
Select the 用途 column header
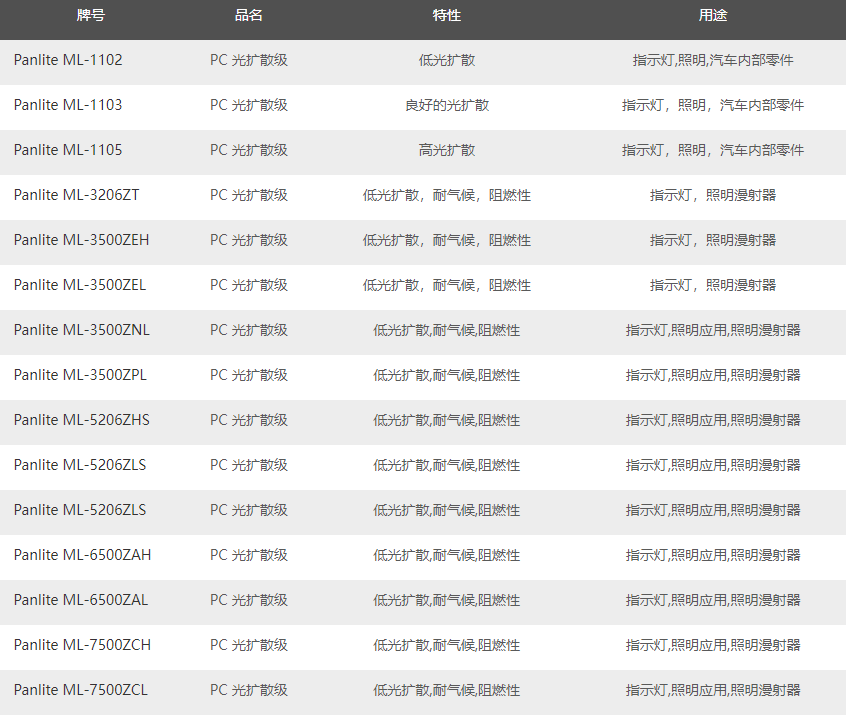pos(713,16)
